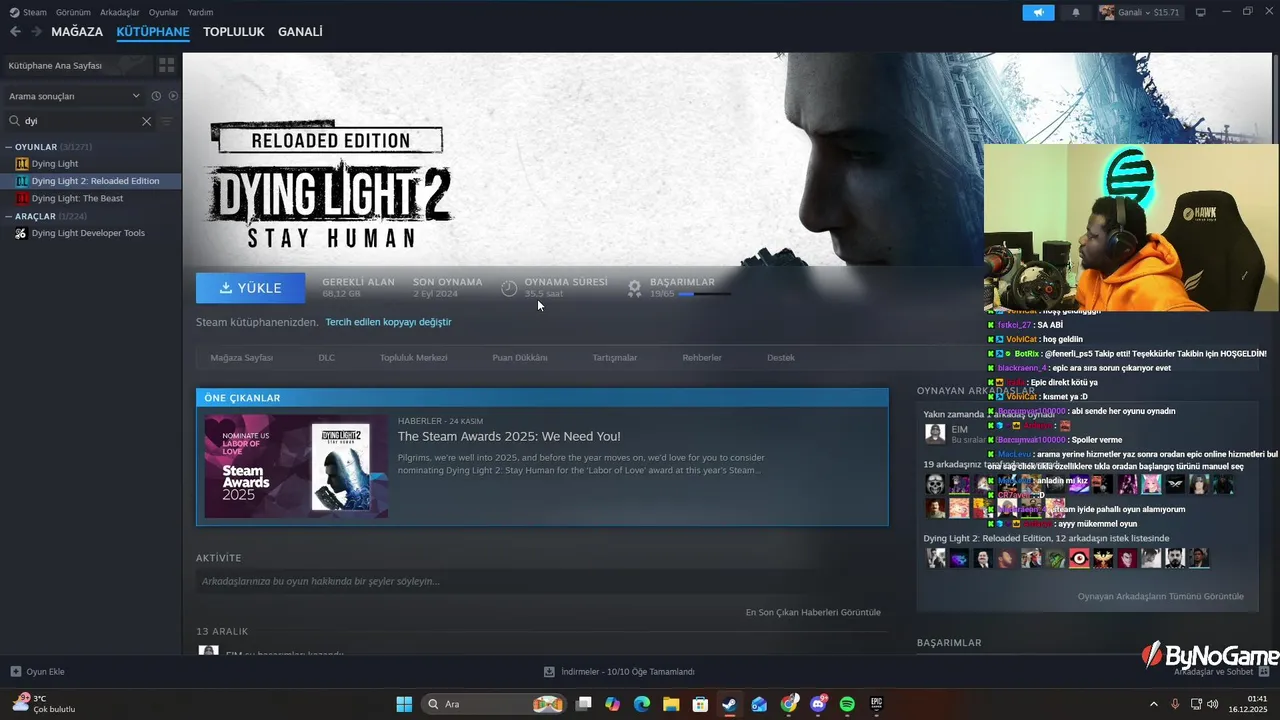Open Oyun Ekle plus icon
The width and height of the screenshot is (1280, 720).
tap(15, 672)
